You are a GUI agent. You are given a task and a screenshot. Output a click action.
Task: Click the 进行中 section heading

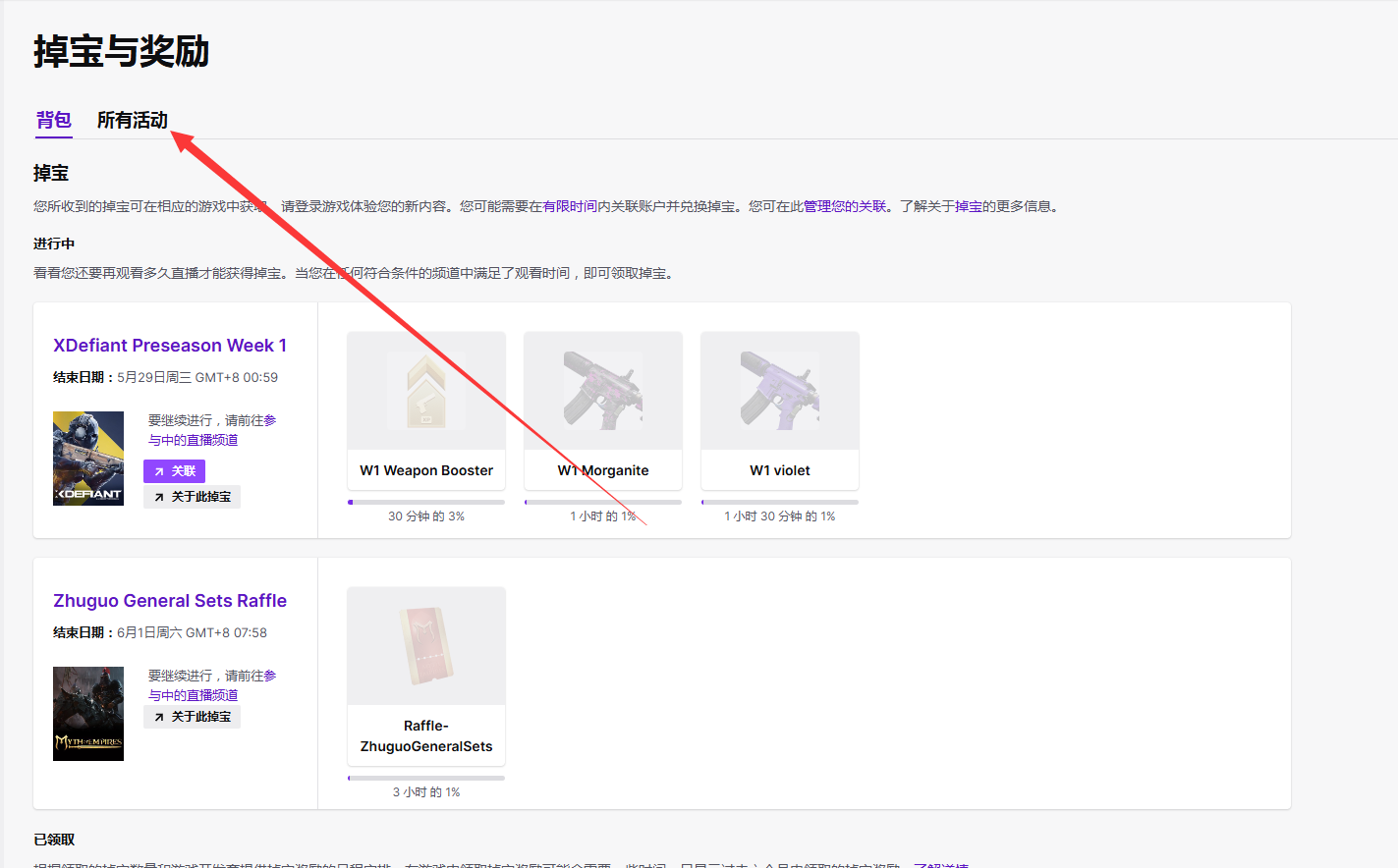click(54, 244)
